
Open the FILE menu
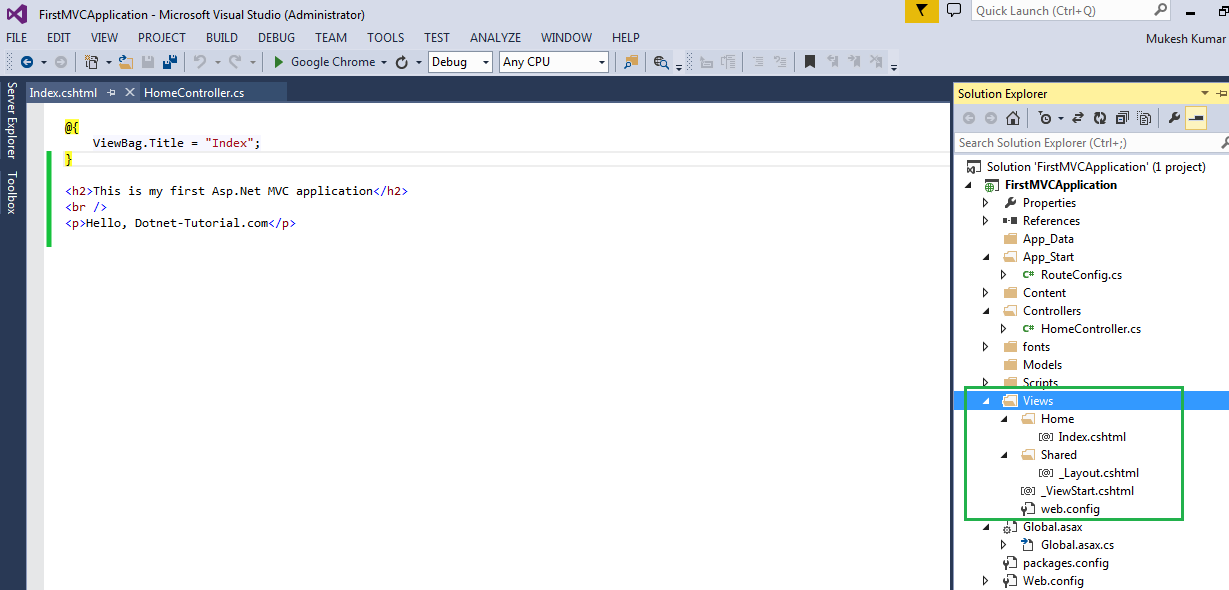[x=18, y=38]
